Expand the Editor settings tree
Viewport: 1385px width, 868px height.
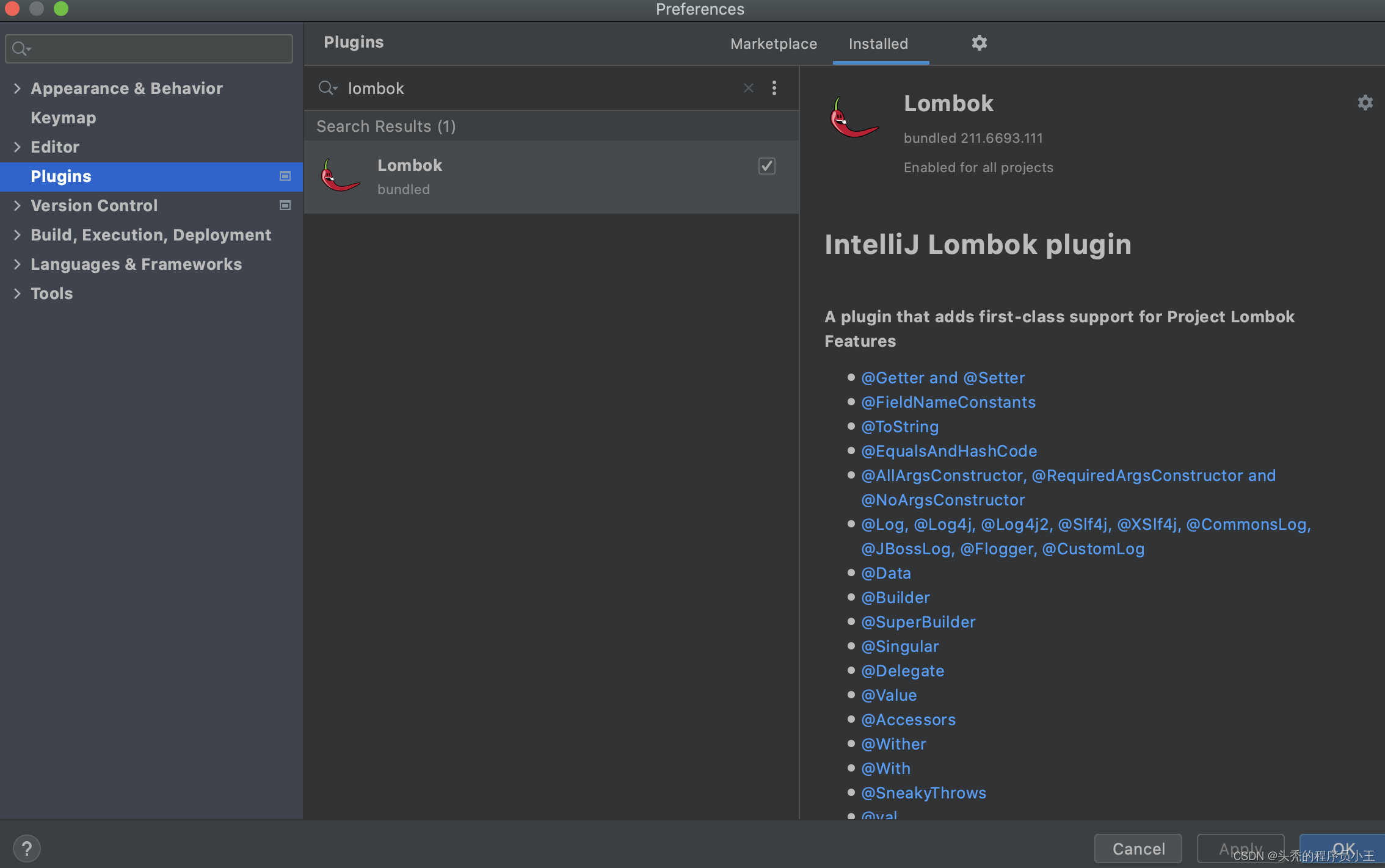point(17,147)
